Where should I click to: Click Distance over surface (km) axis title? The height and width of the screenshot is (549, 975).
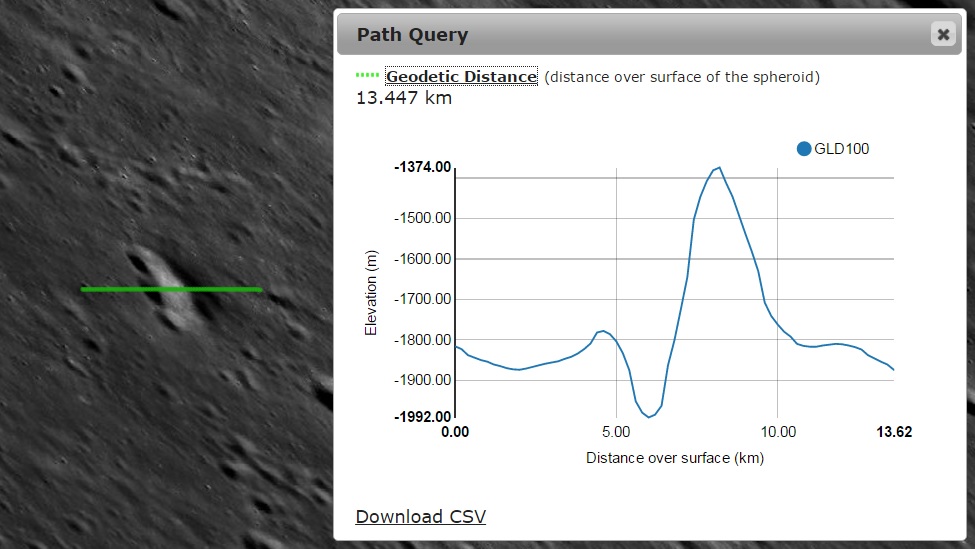pyautogui.click(x=674, y=458)
